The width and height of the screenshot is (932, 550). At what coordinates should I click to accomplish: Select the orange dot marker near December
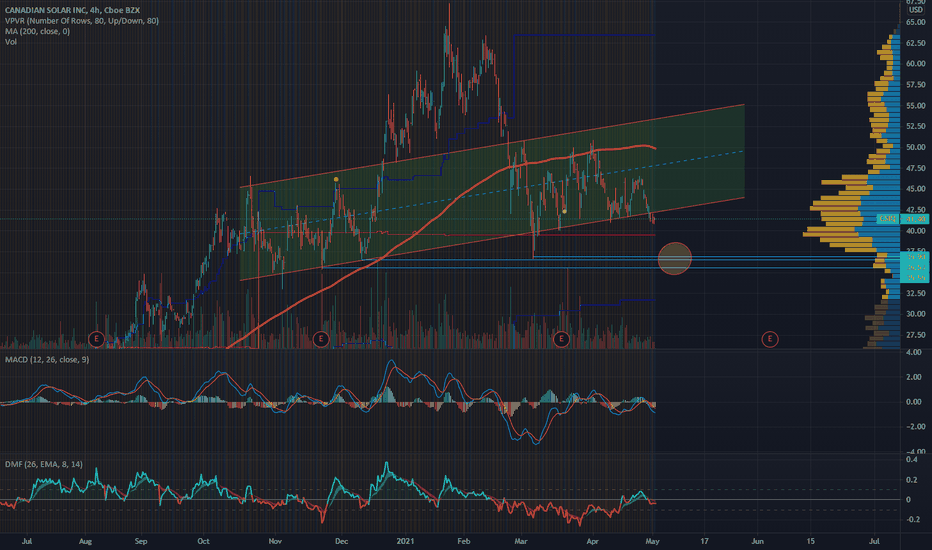[336, 179]
